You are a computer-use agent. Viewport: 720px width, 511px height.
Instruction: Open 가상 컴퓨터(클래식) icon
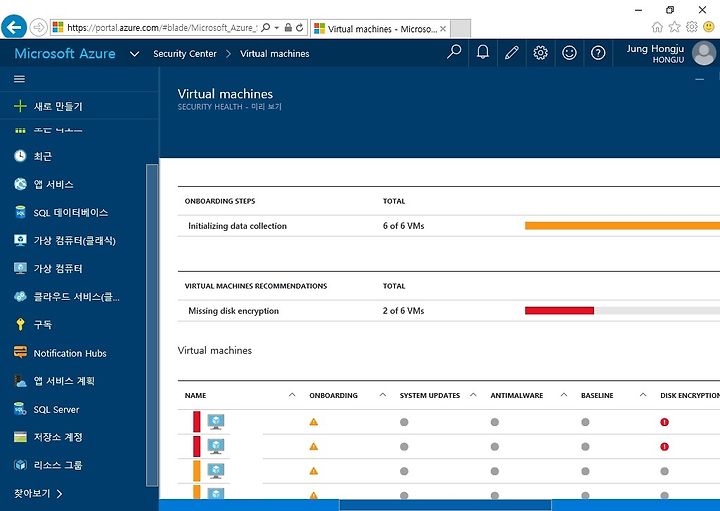20,240
